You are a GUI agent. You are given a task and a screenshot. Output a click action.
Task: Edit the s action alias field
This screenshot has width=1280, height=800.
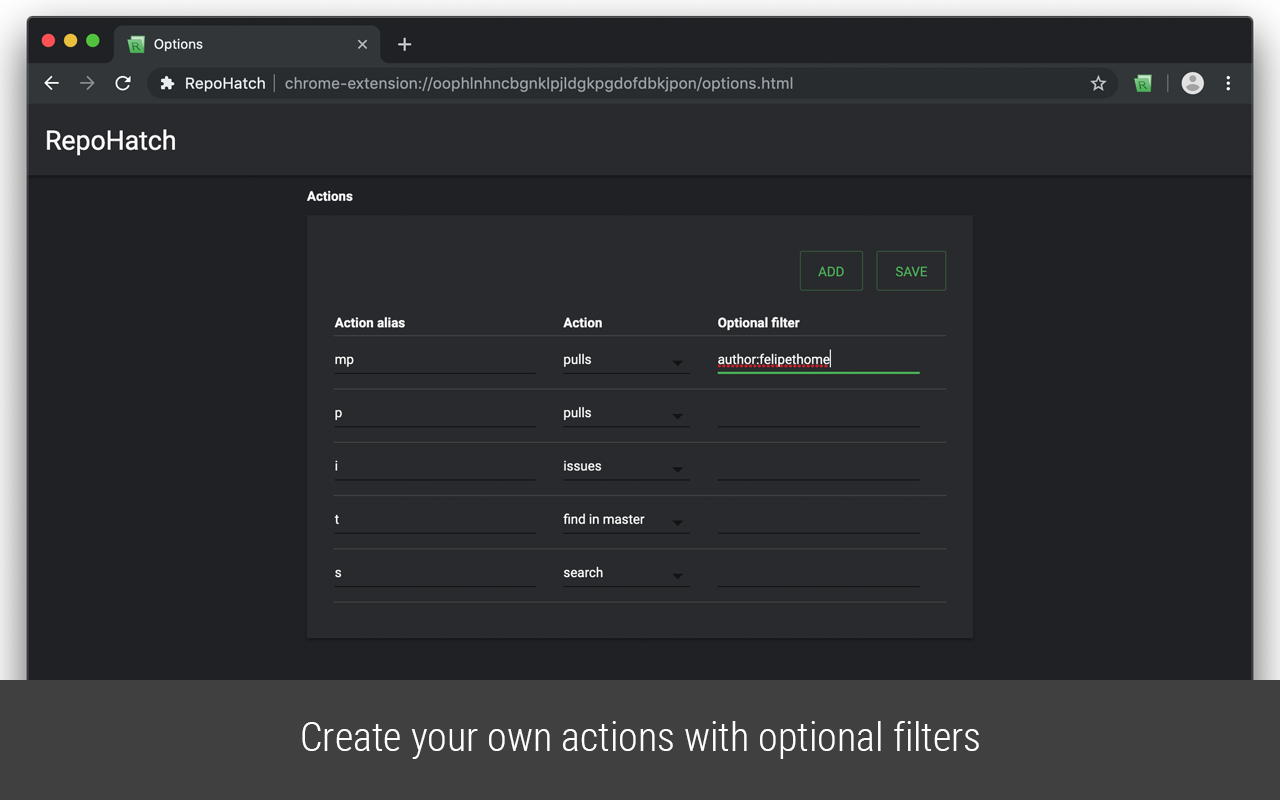tap(435, 573)
